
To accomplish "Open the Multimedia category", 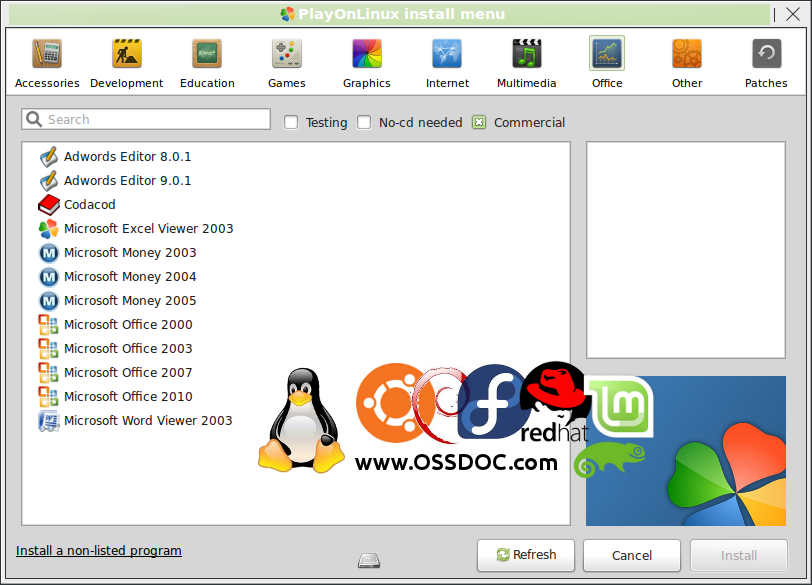I will click(527, 63).
